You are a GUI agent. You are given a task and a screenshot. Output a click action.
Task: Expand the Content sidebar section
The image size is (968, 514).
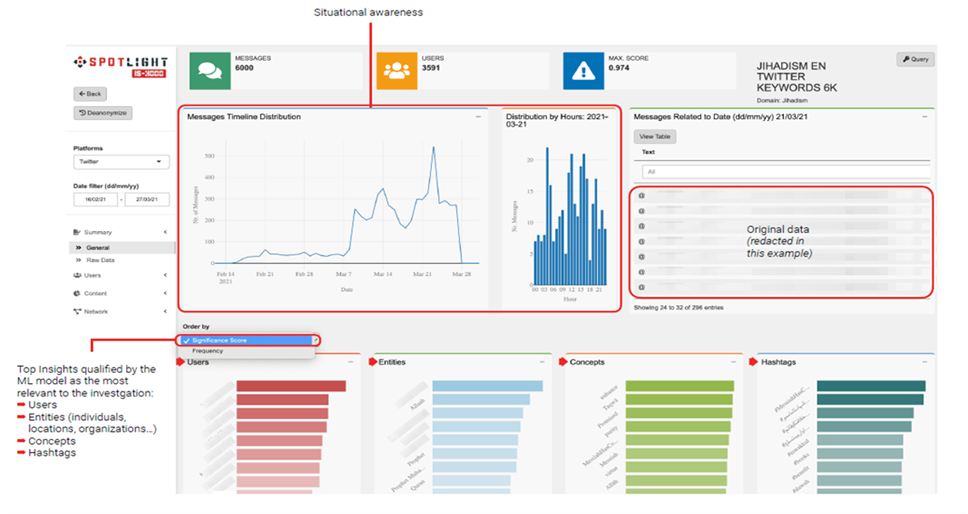pos(120,293)
